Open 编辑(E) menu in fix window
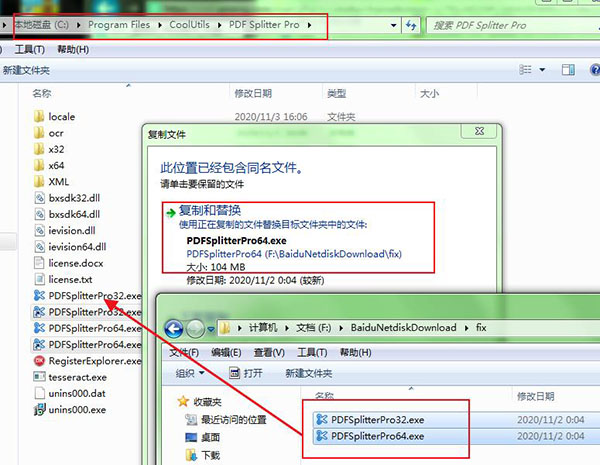600x465 pixels. pos(226,352)
